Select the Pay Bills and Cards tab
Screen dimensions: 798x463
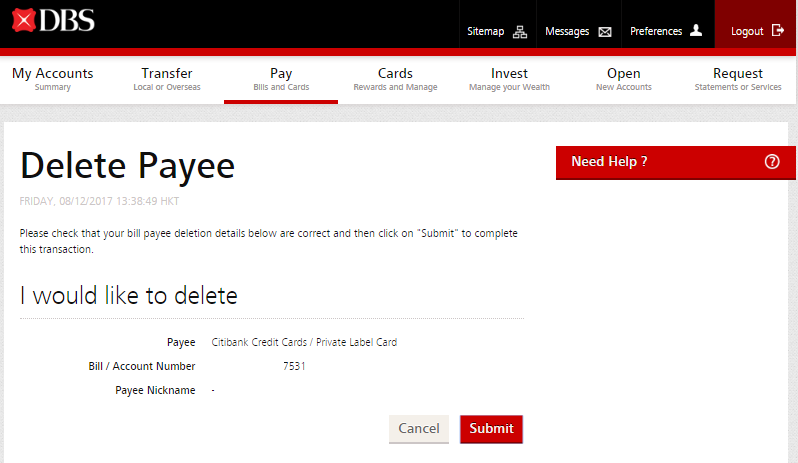point(281,79)
